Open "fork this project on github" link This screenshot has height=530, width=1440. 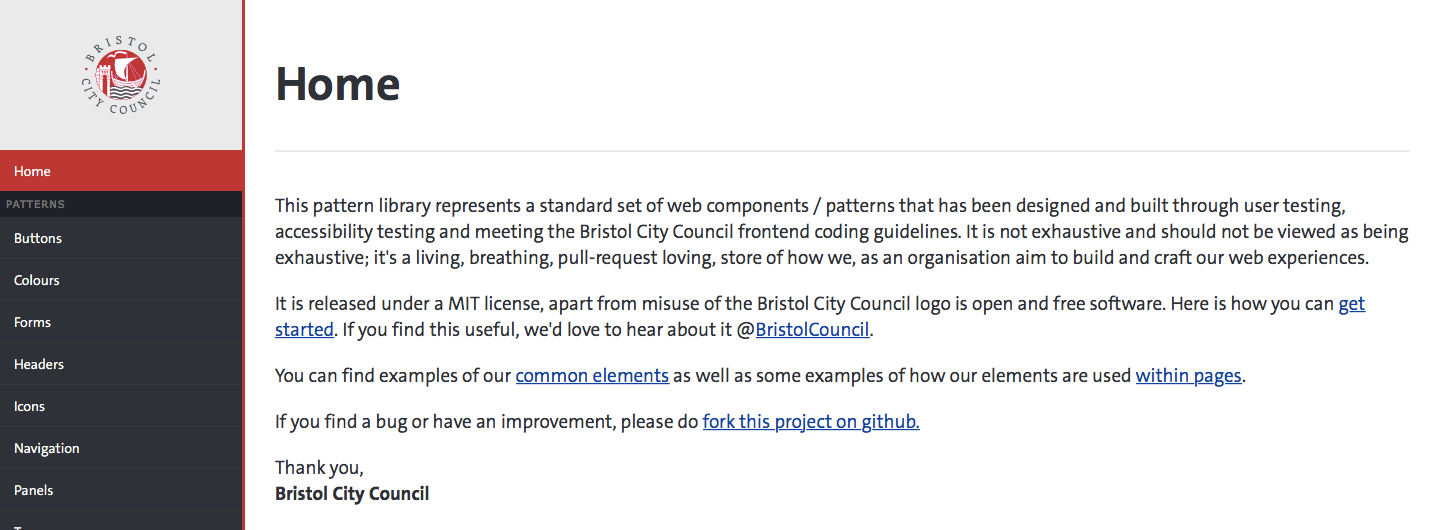coord(810,421)
